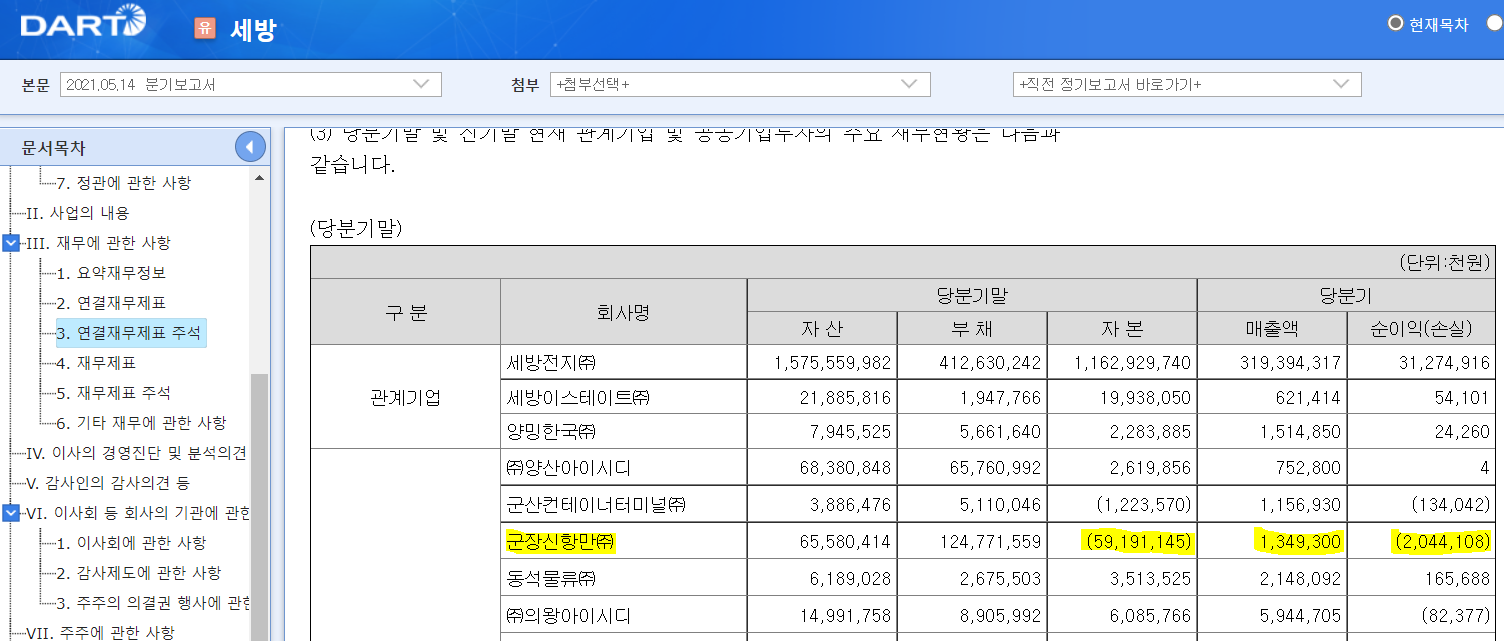Click the (당분기말) caption above the table

point(356,228)
